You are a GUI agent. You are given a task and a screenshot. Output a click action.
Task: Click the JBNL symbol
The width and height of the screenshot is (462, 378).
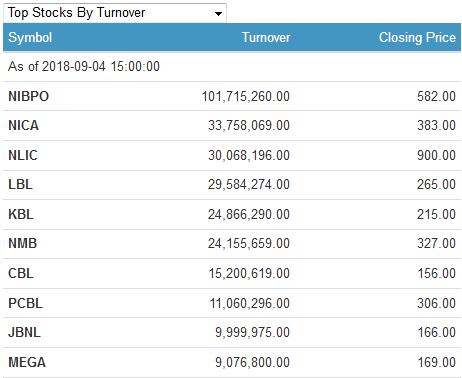click(x=24, y=332)
